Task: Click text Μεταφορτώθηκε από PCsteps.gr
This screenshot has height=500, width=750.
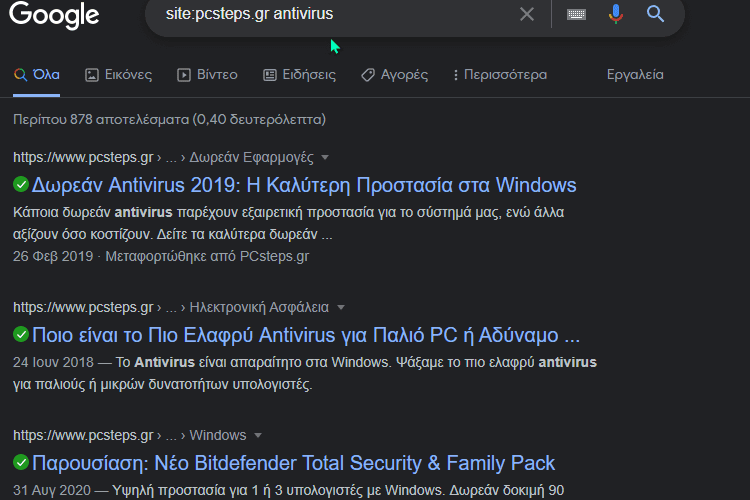Action: (x=207, y=256)
